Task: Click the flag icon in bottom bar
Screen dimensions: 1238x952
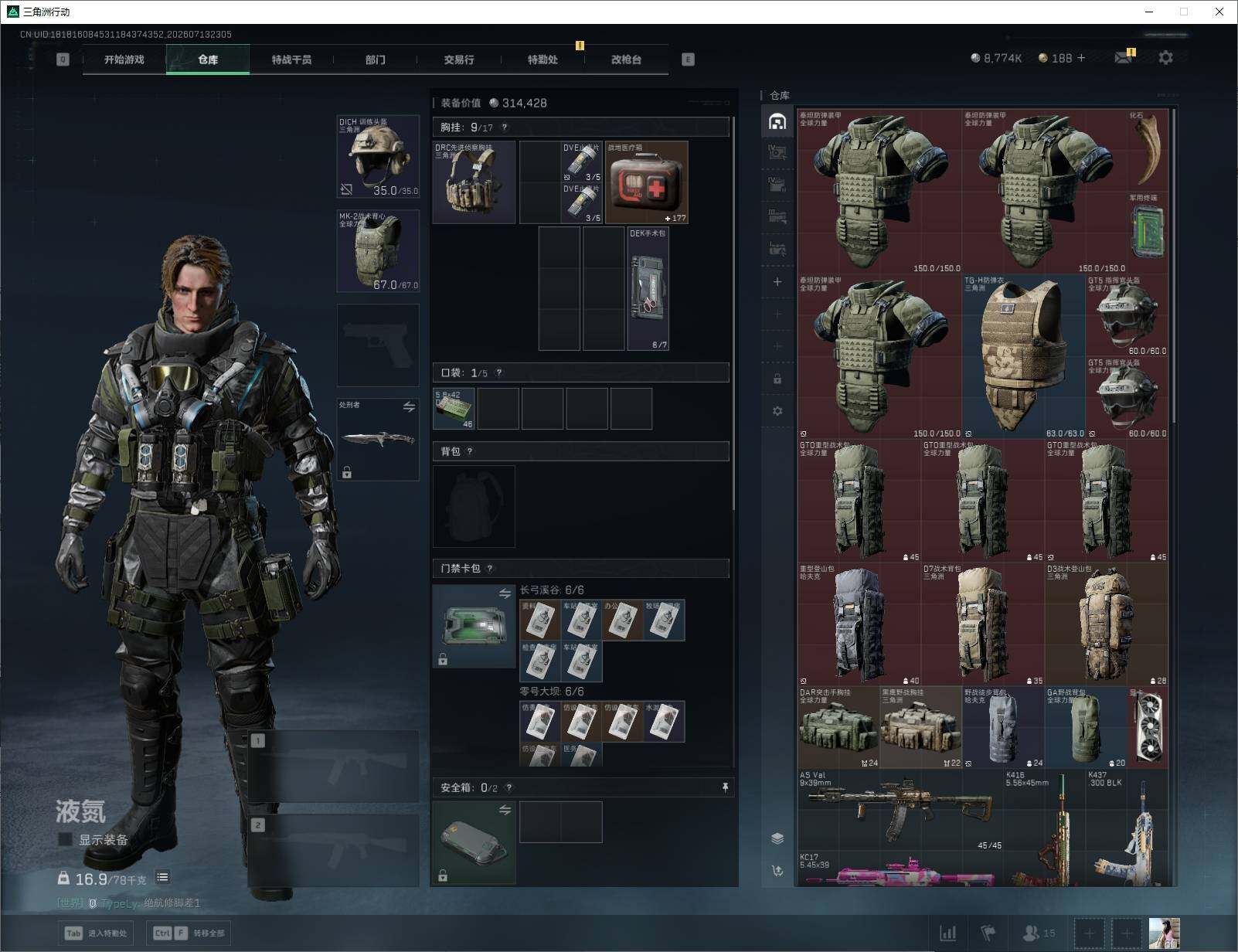Action: 988,933
